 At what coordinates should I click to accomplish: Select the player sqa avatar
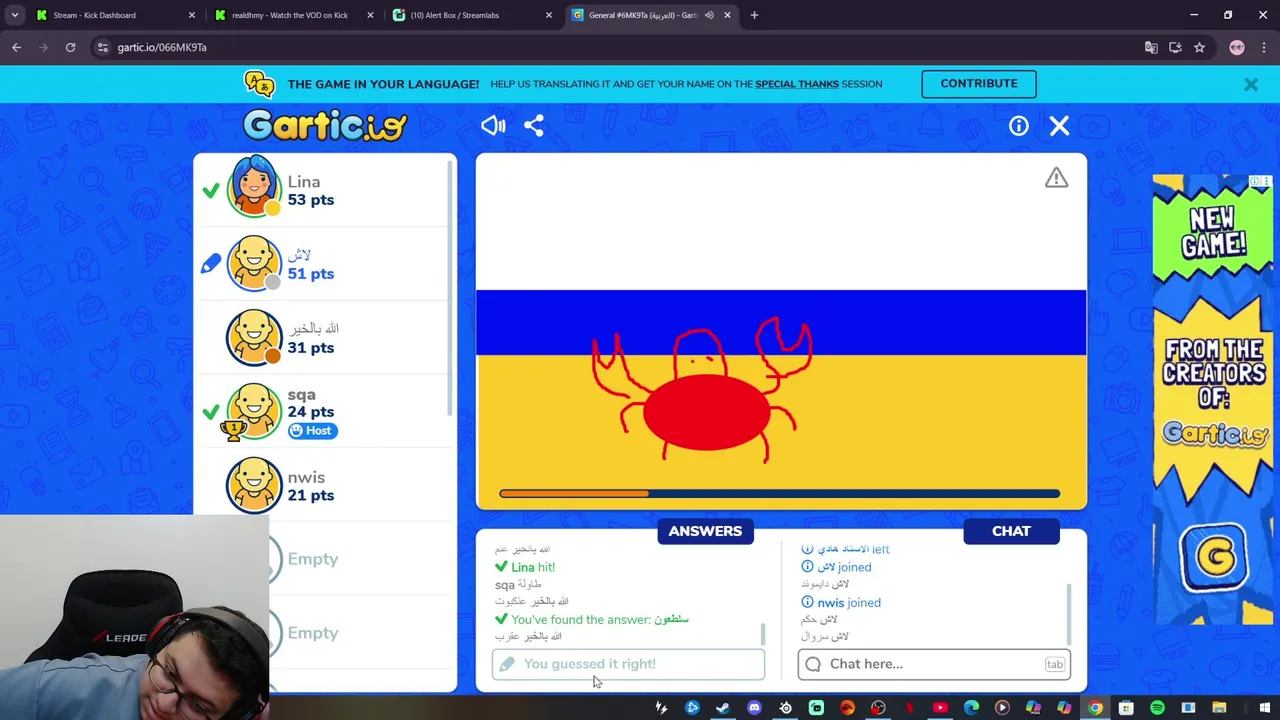253,411
